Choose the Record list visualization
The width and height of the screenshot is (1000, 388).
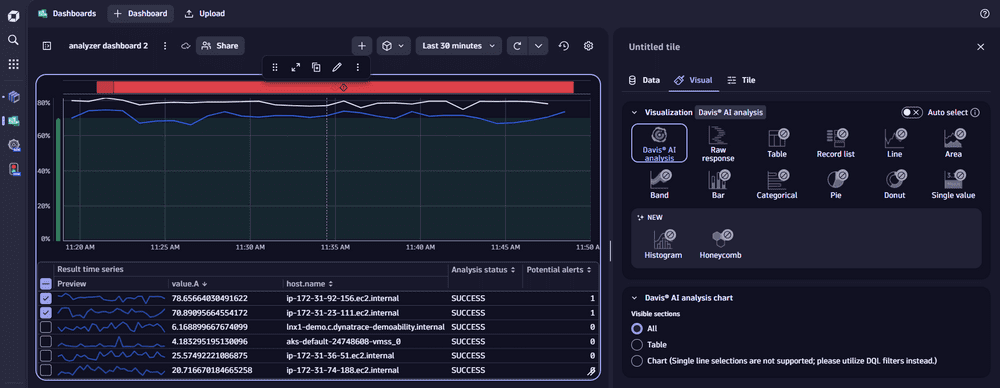click(835, 143)
